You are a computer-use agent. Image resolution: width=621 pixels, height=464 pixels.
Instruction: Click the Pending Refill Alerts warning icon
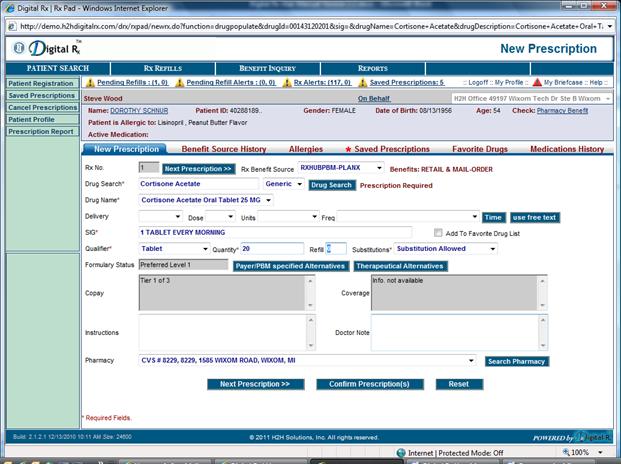[x=180, y=83]
